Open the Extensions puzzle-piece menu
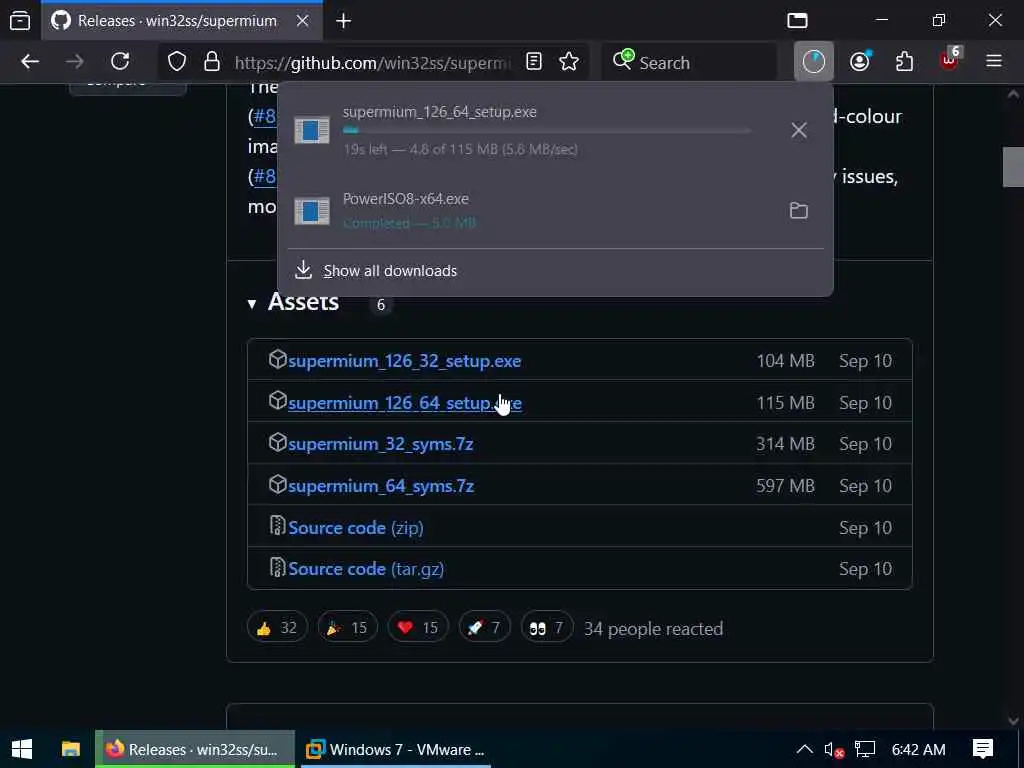The width and height of the screenshot is (1024, 768). 904,61
